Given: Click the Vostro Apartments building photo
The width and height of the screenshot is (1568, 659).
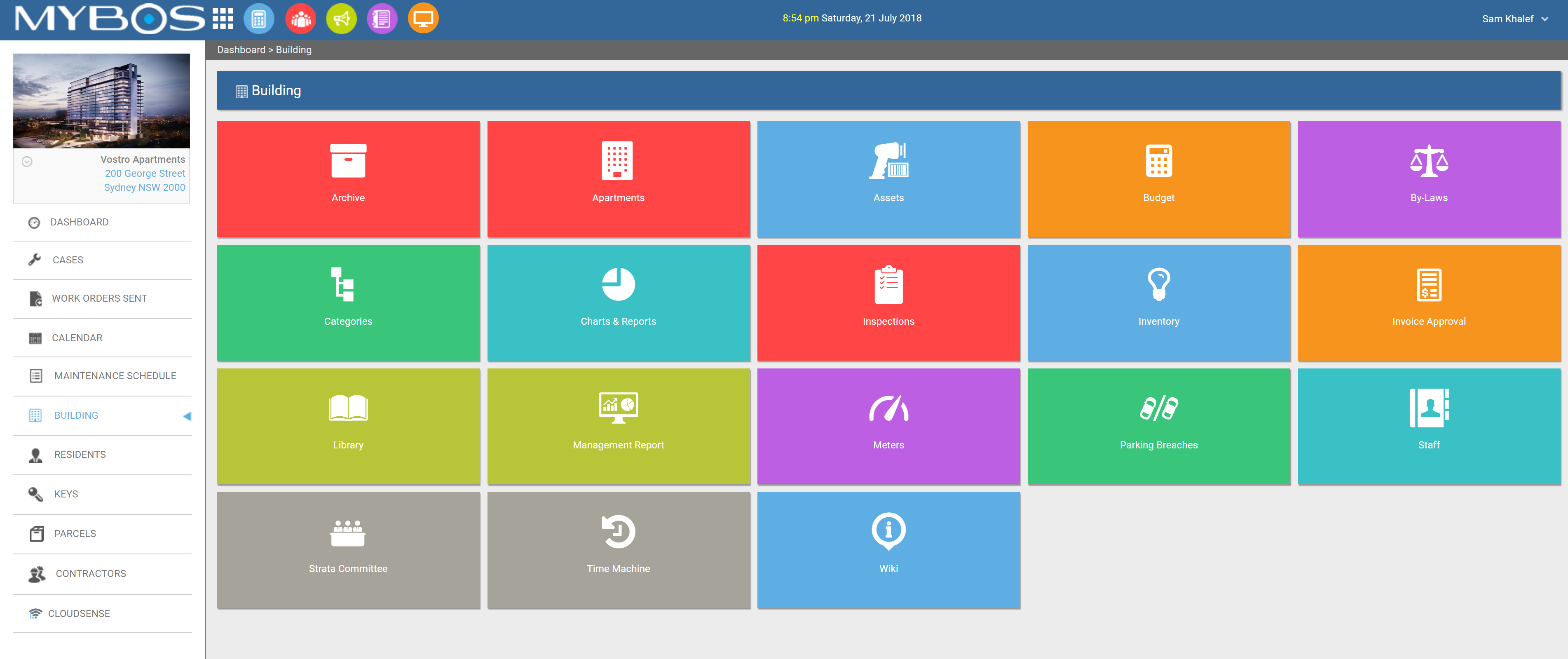Looking at the screenshot, I should (101, 101).
